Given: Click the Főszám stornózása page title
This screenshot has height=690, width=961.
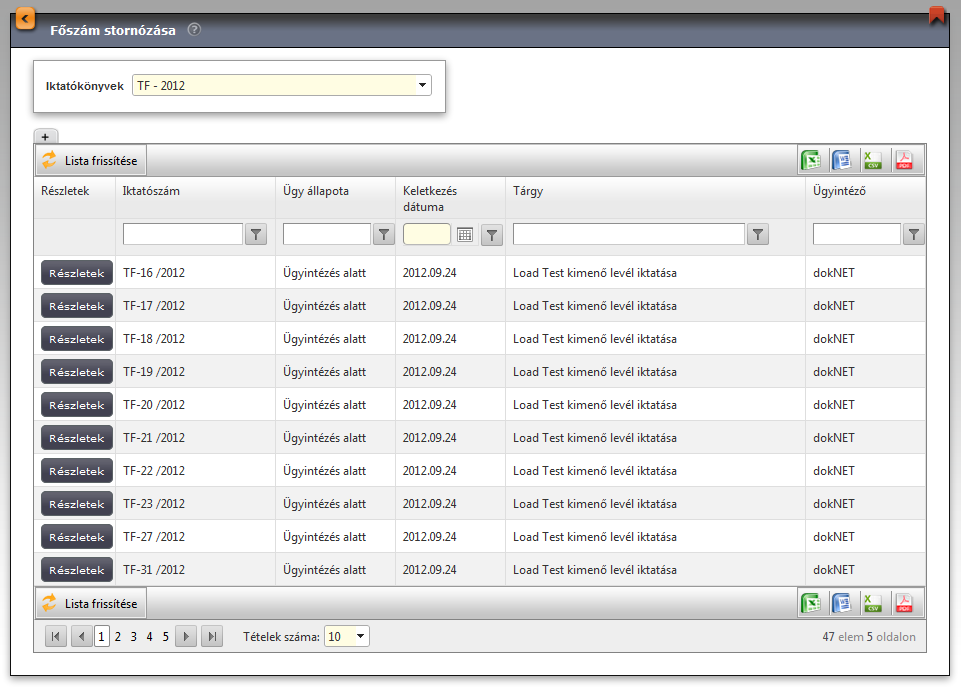Looking at the screenshot, I should click(113, 30).
